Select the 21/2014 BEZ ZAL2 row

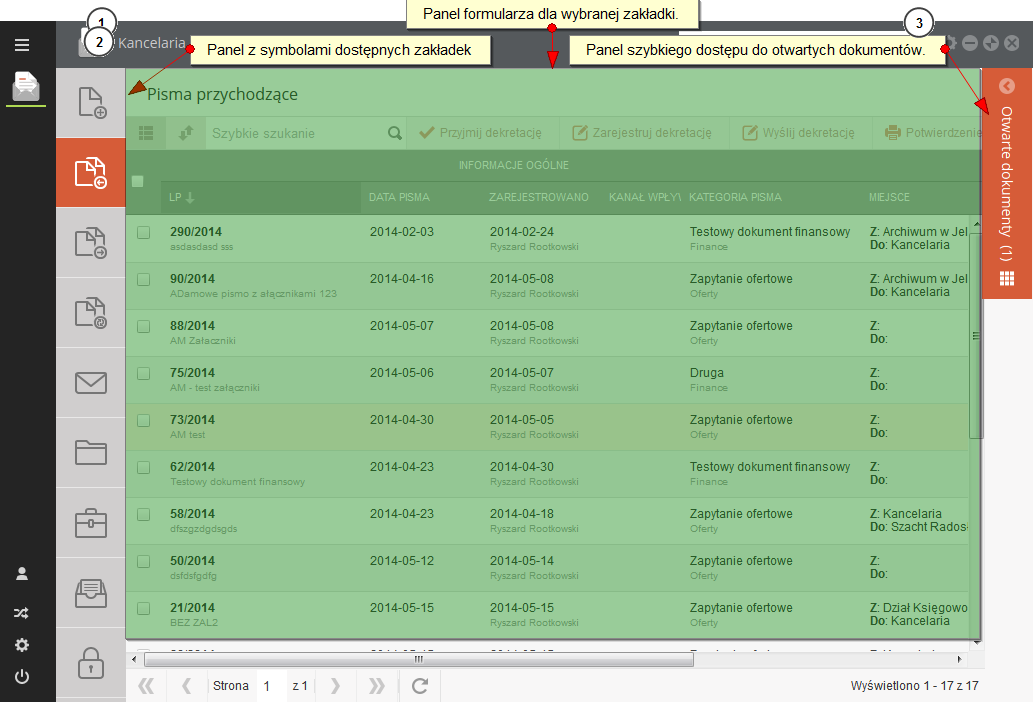[547, 615]
